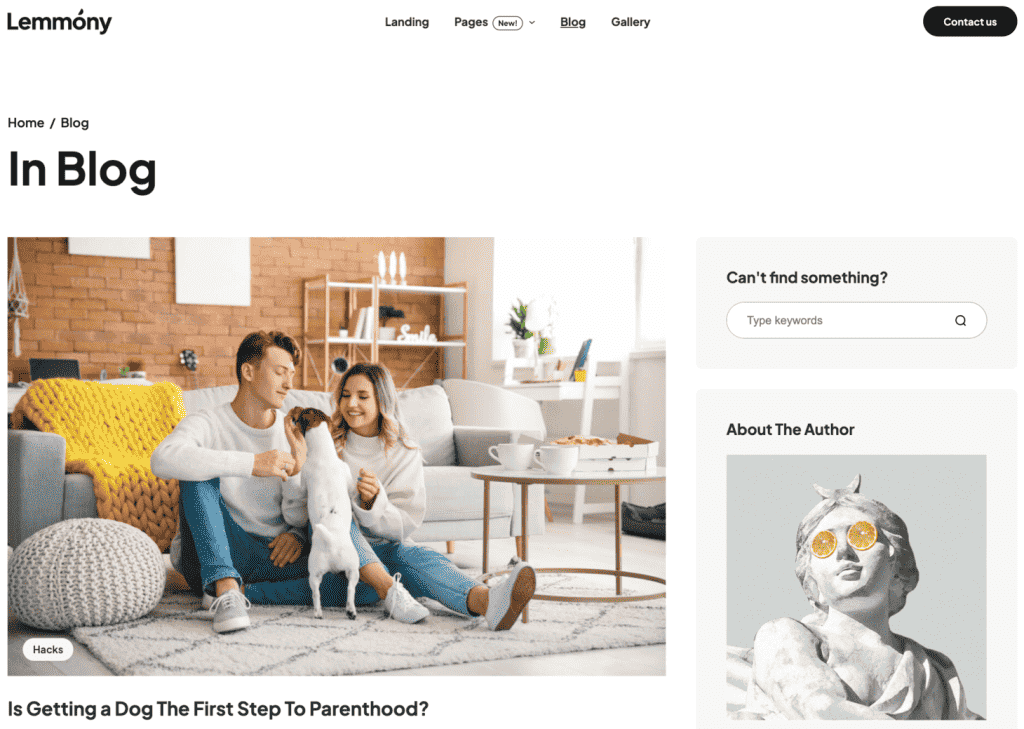Select the Home breadcrumb link
Image resolution: width=1024 pixels, height=729 pixels.
pos(26,123)
